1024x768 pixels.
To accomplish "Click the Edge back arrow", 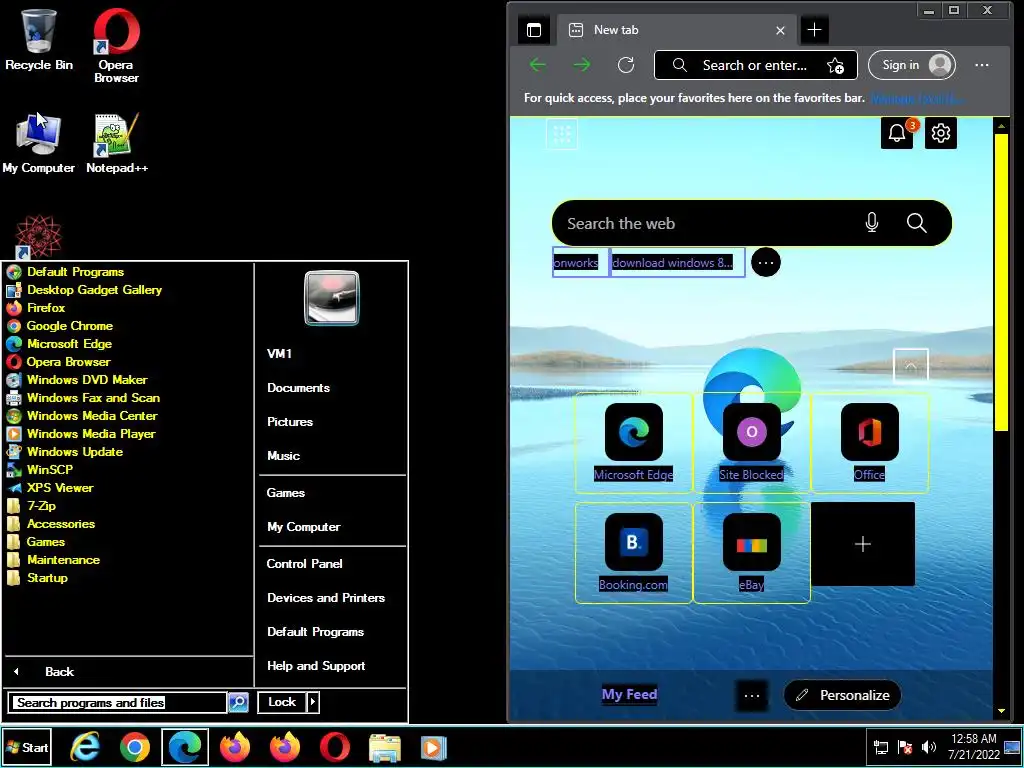I will (x=537, y=65).
